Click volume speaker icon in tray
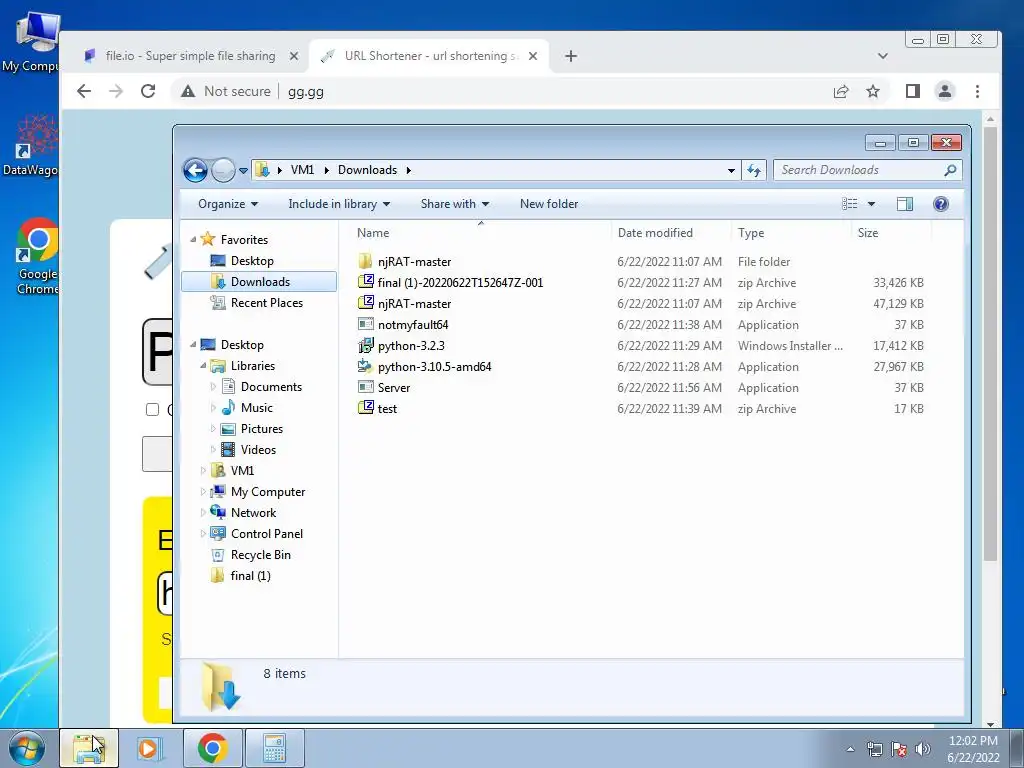Image resolution: width=1024 pixels, height=768 pixels. [923, 749]
